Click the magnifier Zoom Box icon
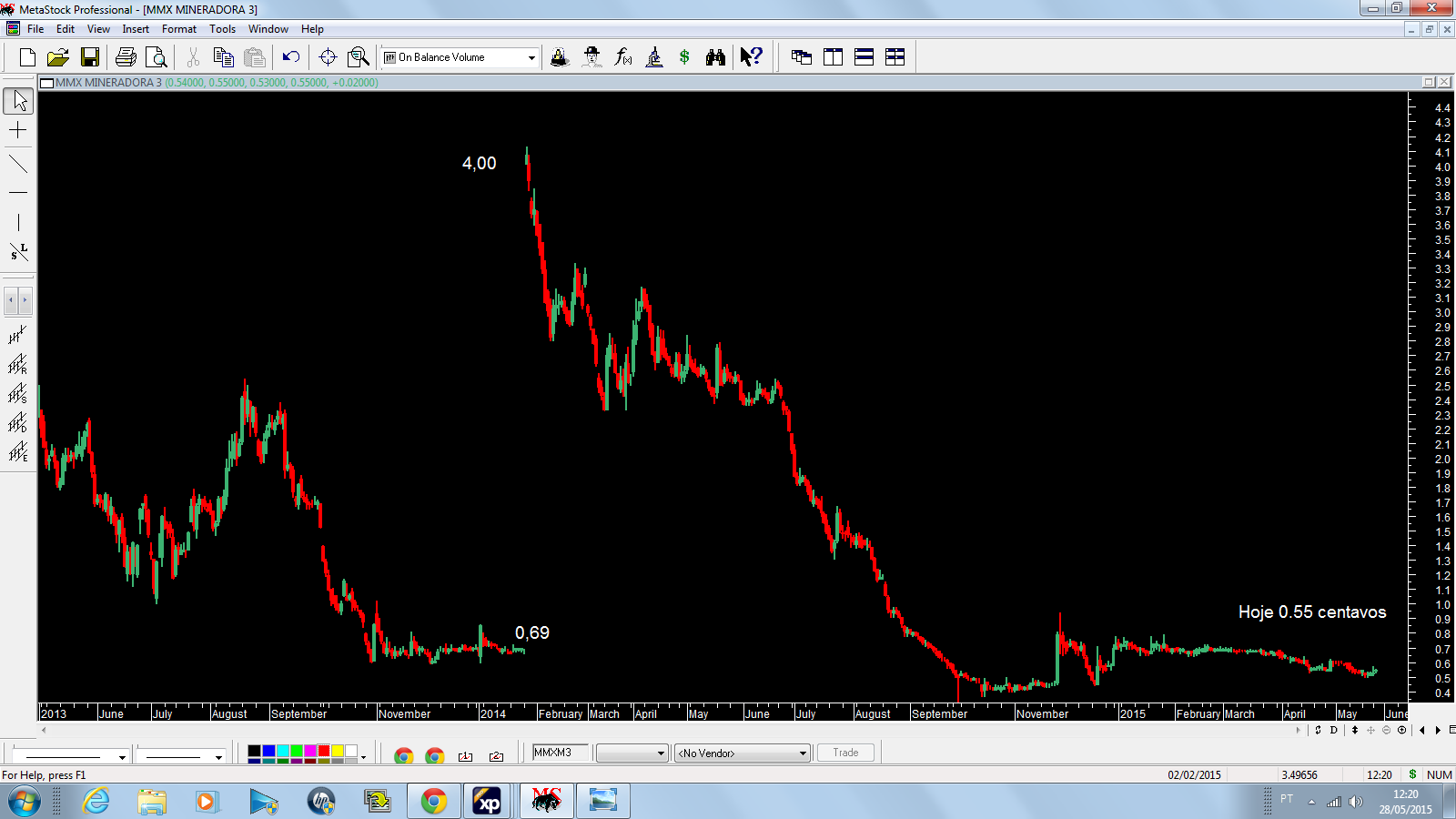The height and width of the screenshot is (819, 1456). pyautogui.click(x=359, y=57)
